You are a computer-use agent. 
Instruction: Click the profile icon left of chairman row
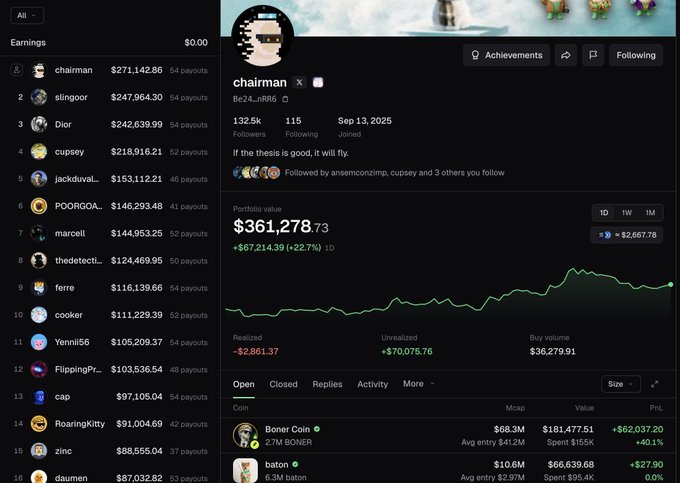click(16, 70)
